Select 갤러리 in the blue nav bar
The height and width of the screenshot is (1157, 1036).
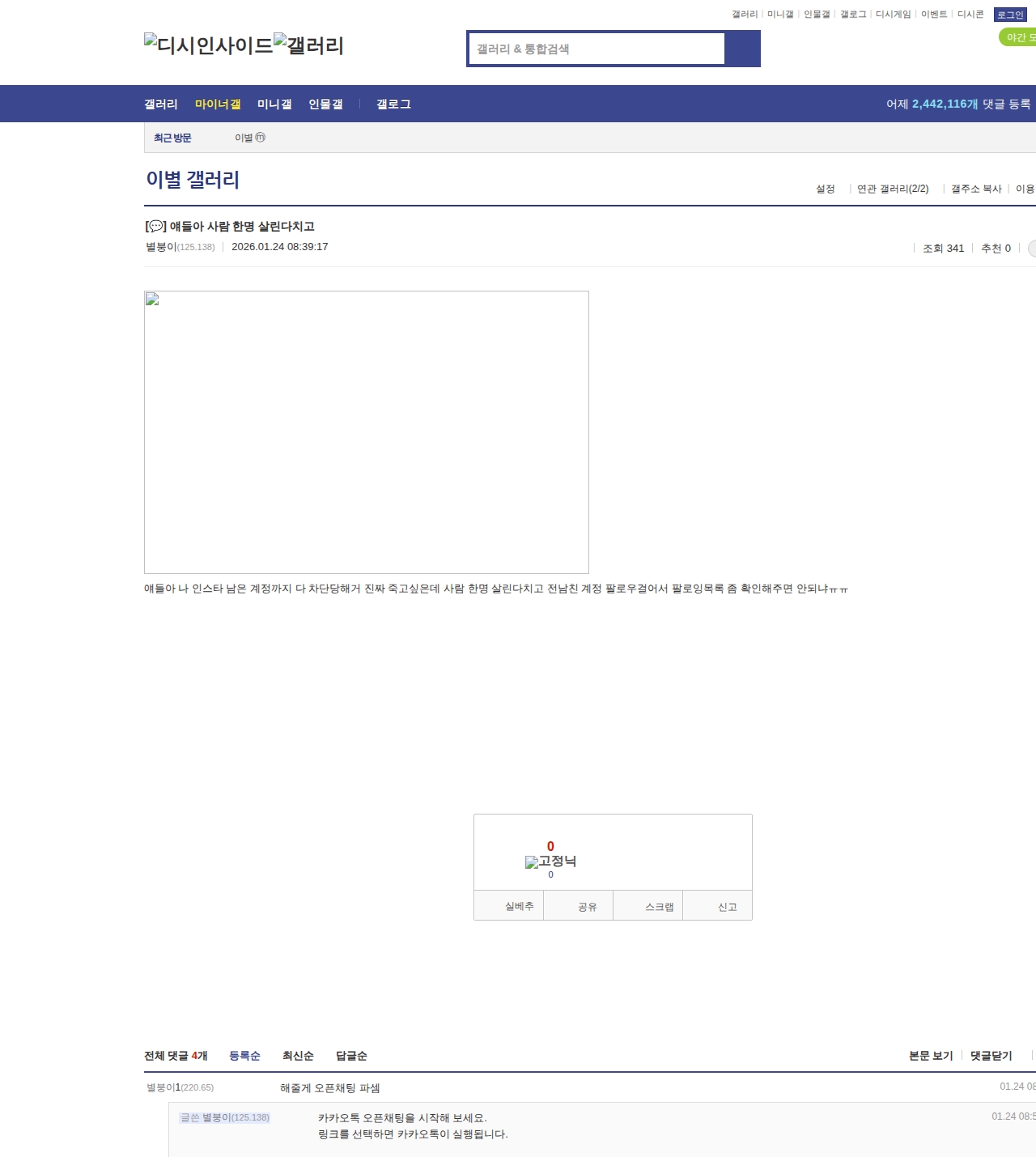161,104
